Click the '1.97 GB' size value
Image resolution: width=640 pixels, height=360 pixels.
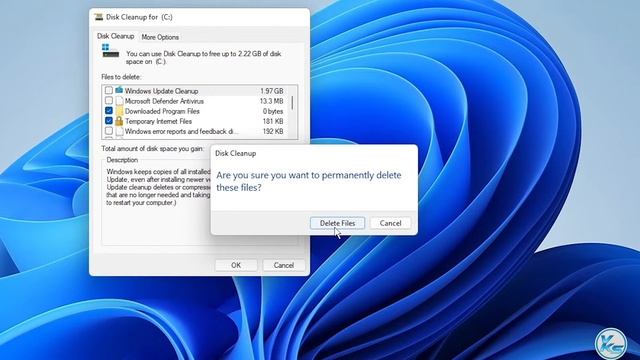[x=272, y=91]
